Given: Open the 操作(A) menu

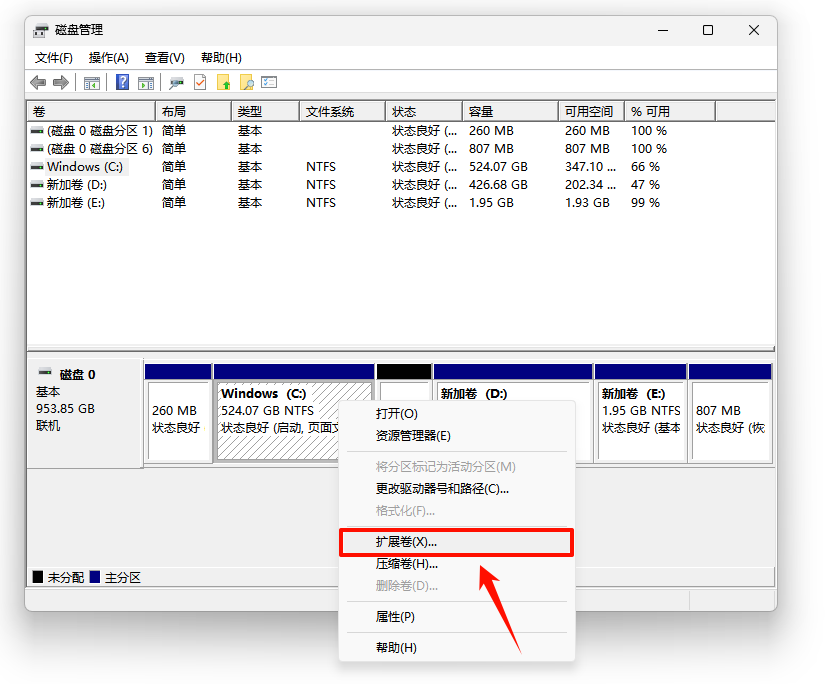Looking at the screenshot, I should (108, 58).
